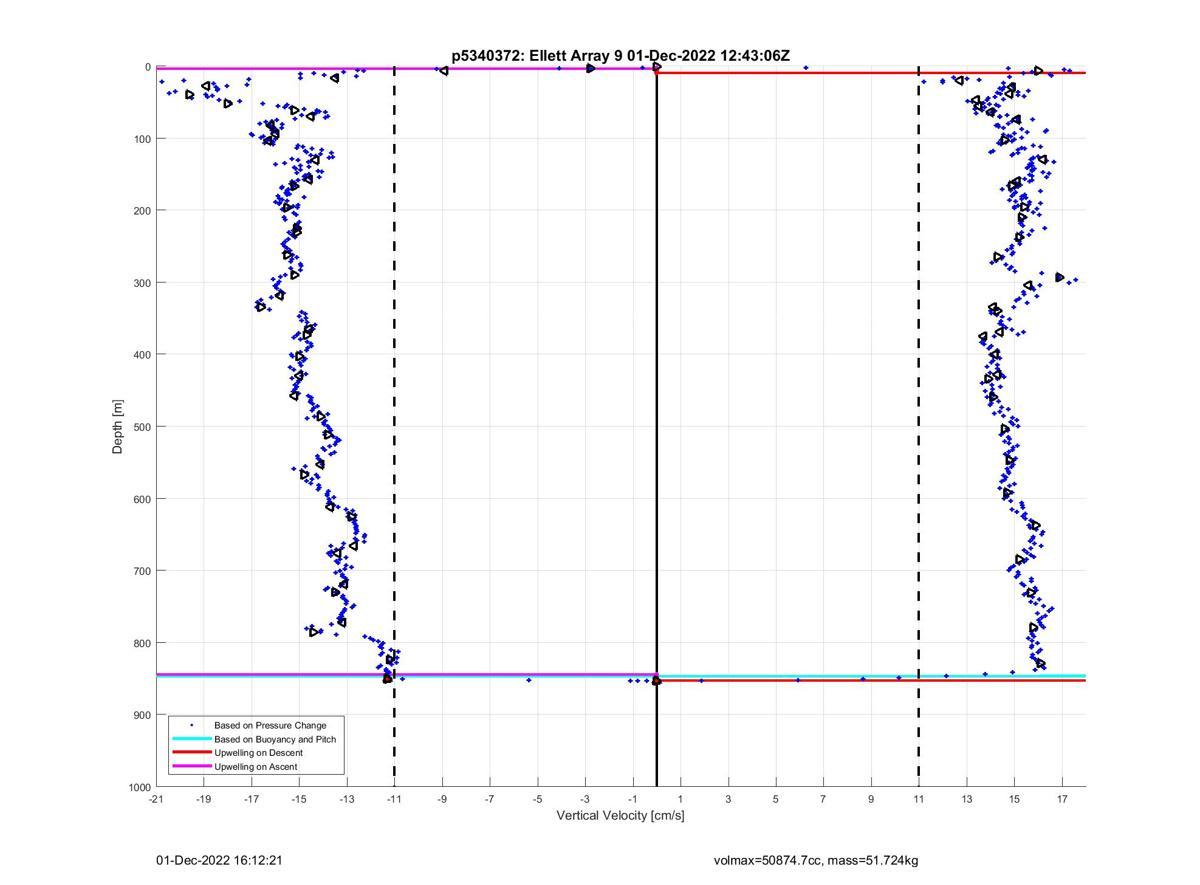
Task: Click the y-axis tick label '400'
Action: coord(142,355)
